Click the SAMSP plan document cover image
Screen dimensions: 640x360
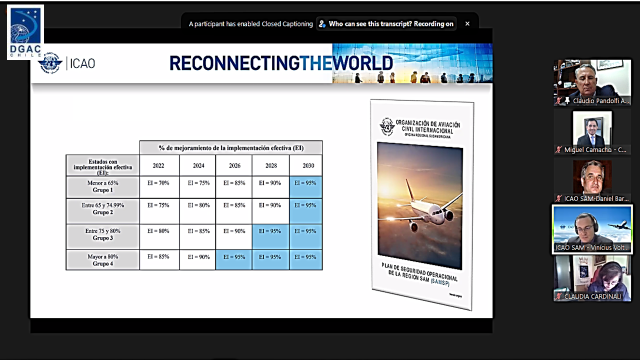click(x=422, y=204)
